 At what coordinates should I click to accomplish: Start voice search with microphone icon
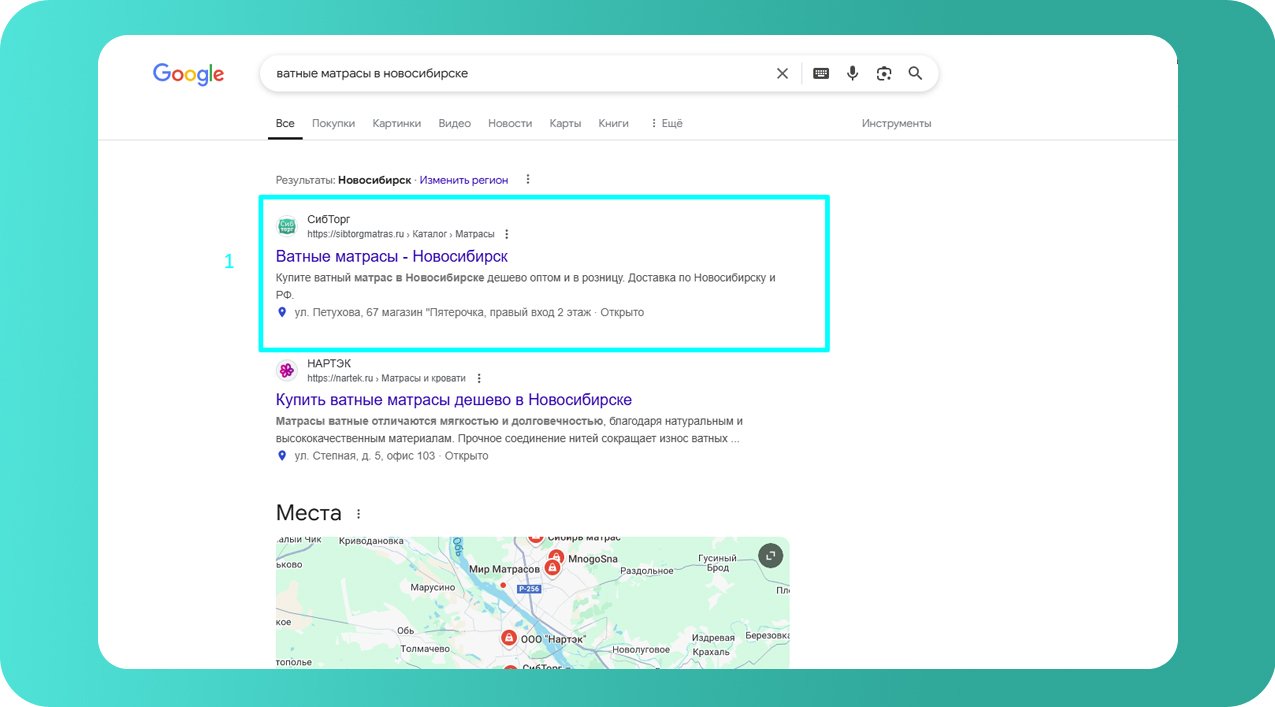(x=852, y=73)
